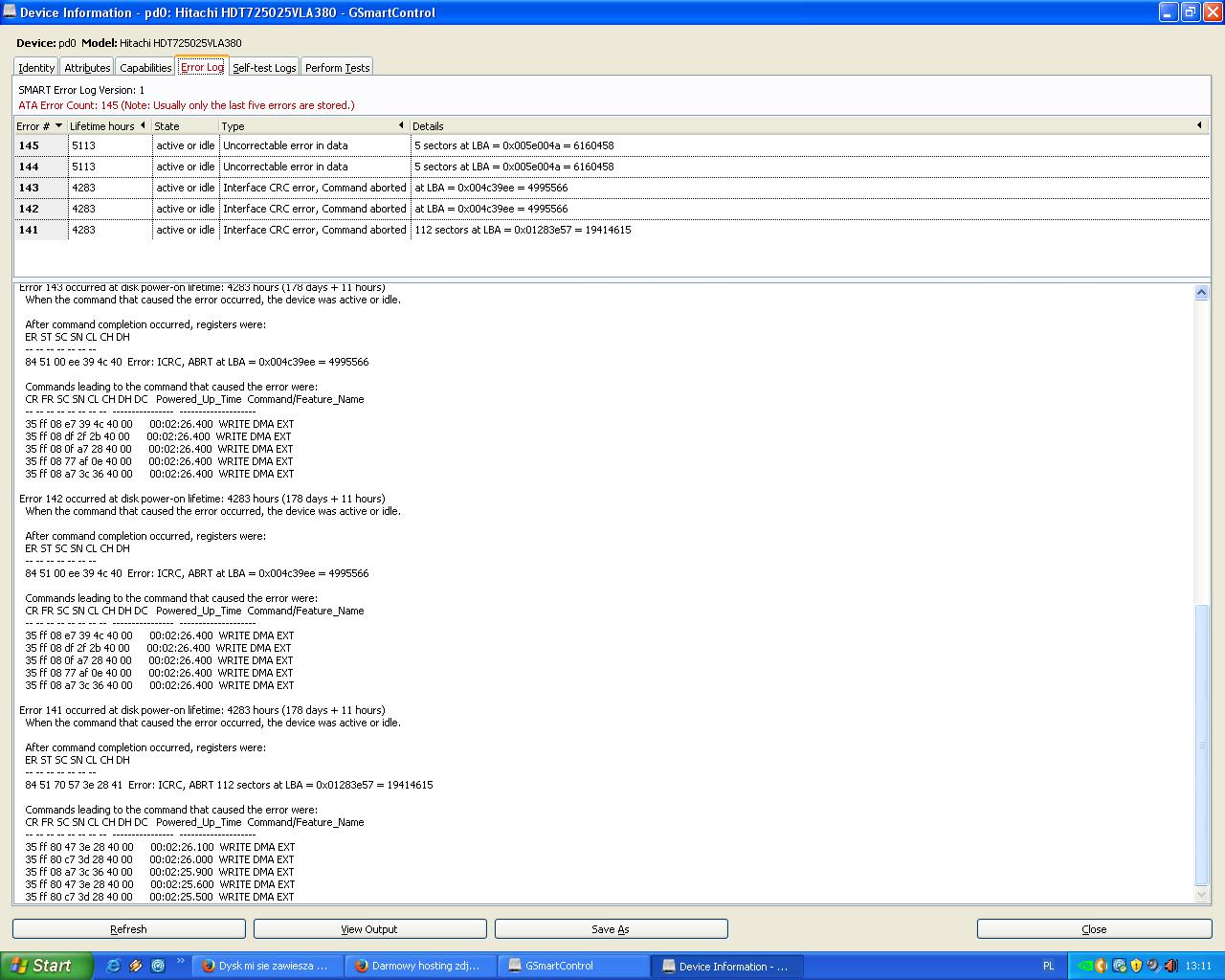Screen dimensions: 1225x980
Task: Select error row 142
Action: click(612, 209)
